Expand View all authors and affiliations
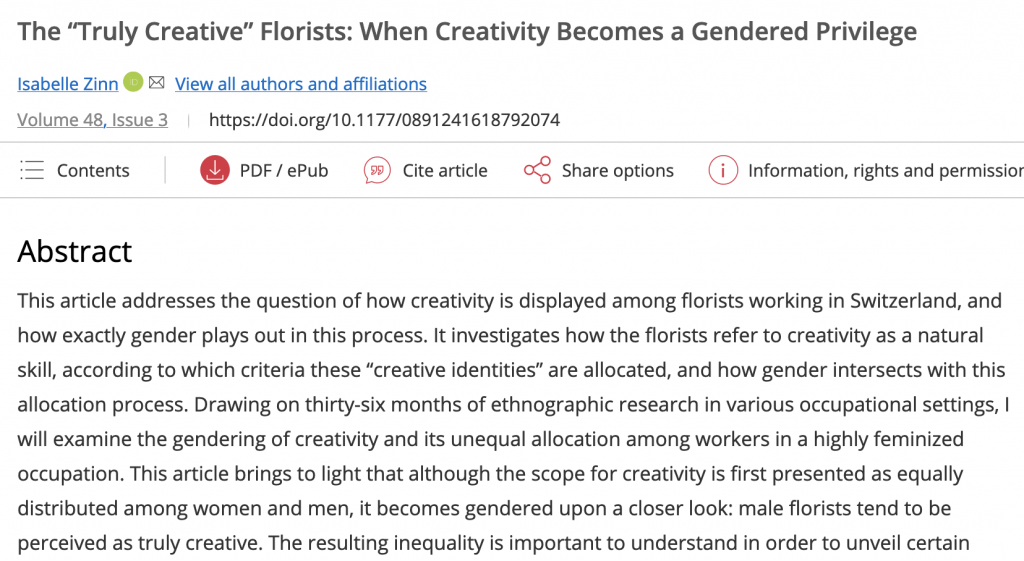 (300, 84)
